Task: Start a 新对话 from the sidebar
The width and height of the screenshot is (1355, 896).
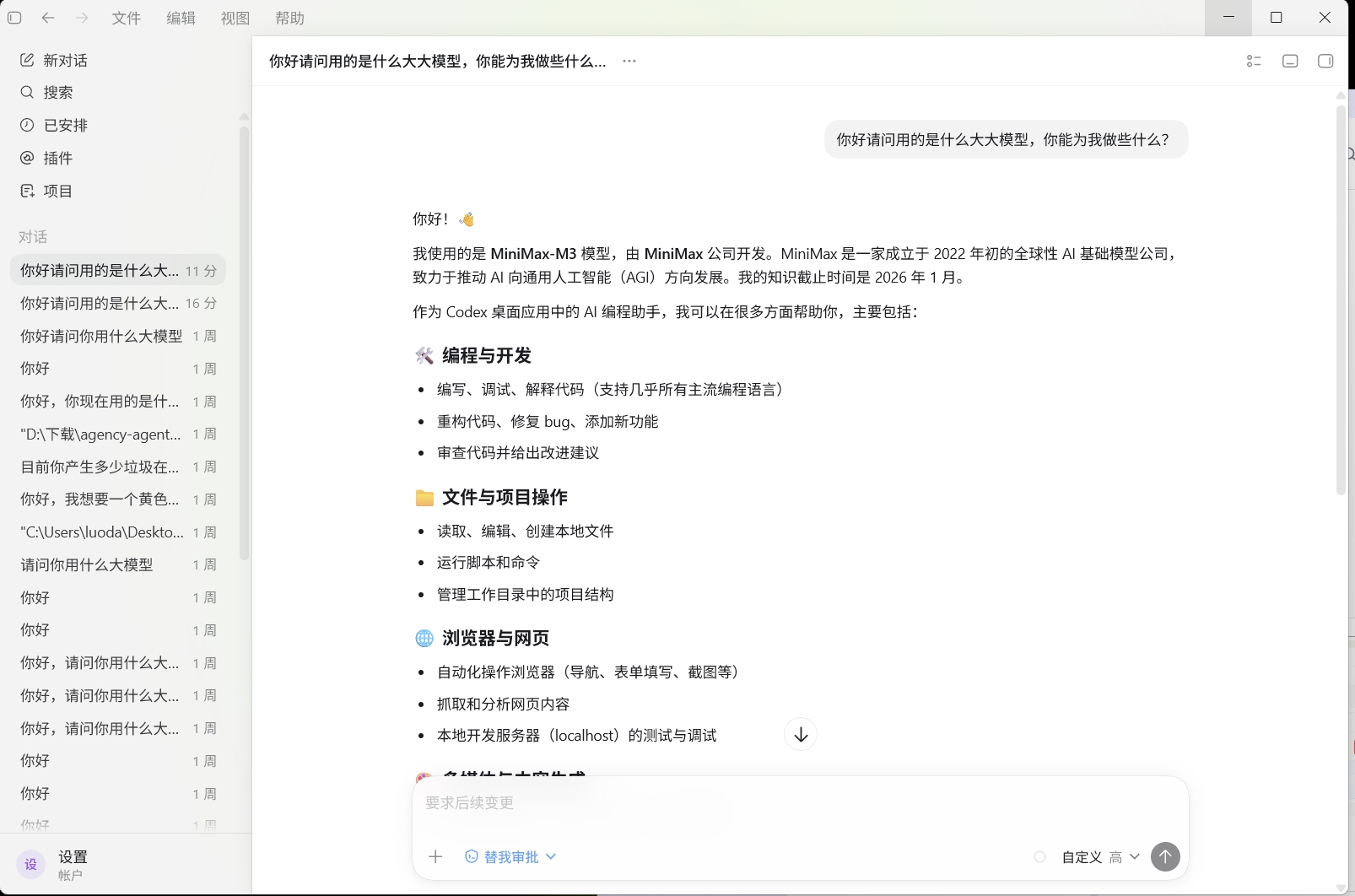Action: coord(118,60)
